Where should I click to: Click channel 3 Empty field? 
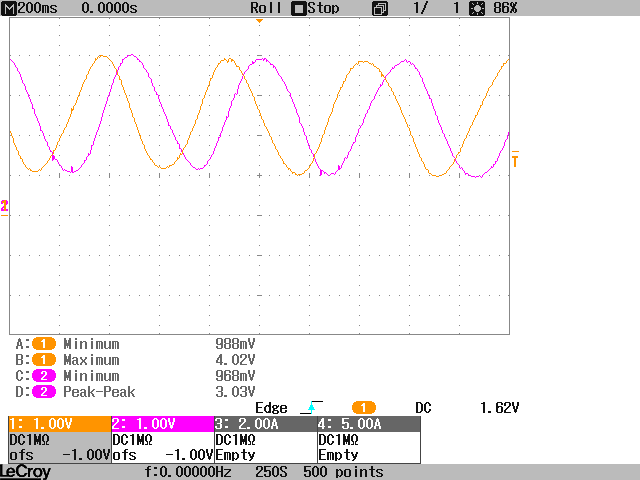(235, 455)
